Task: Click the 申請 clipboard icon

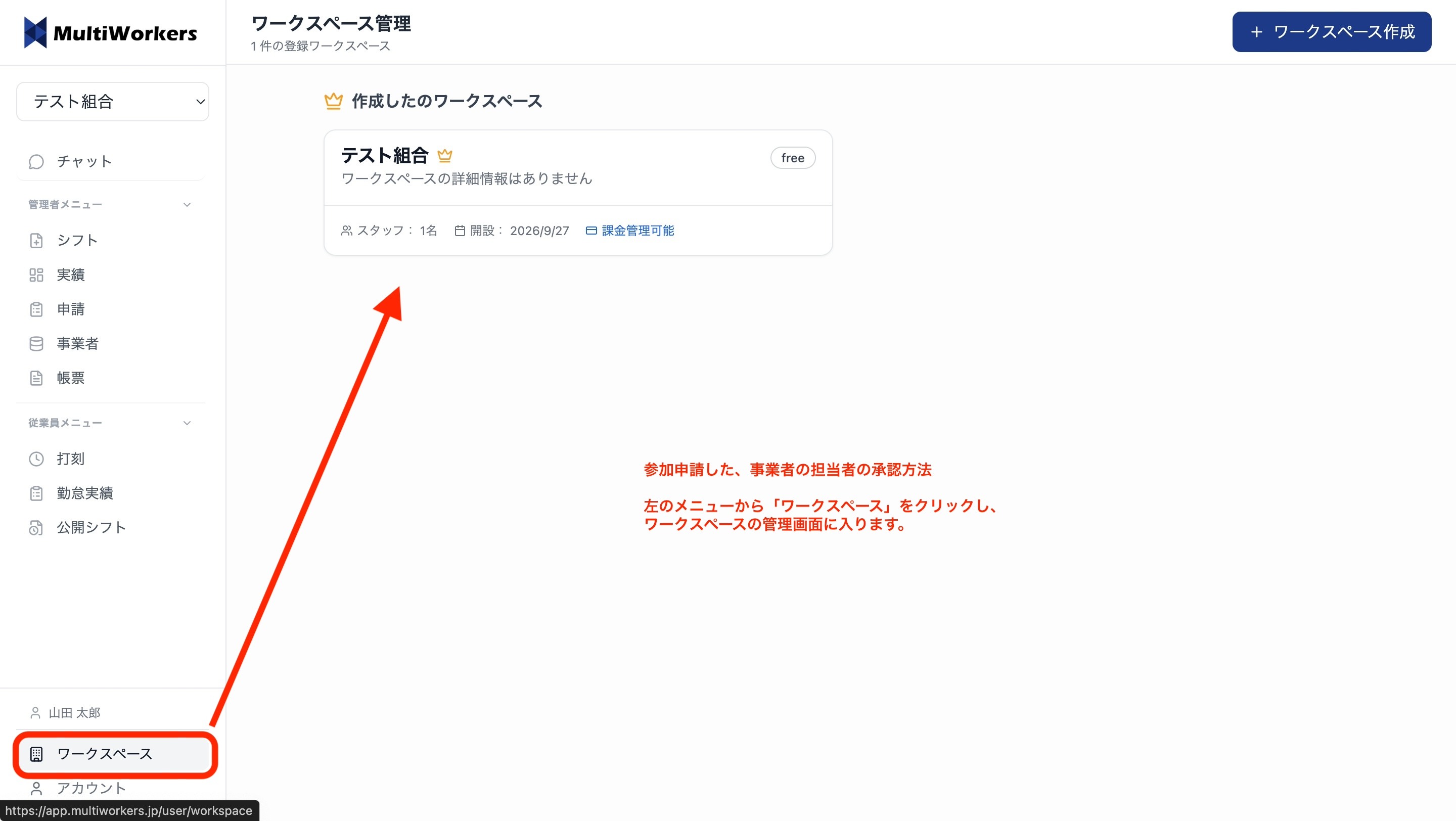Action: pyautogui.click(x=36, y=309)
